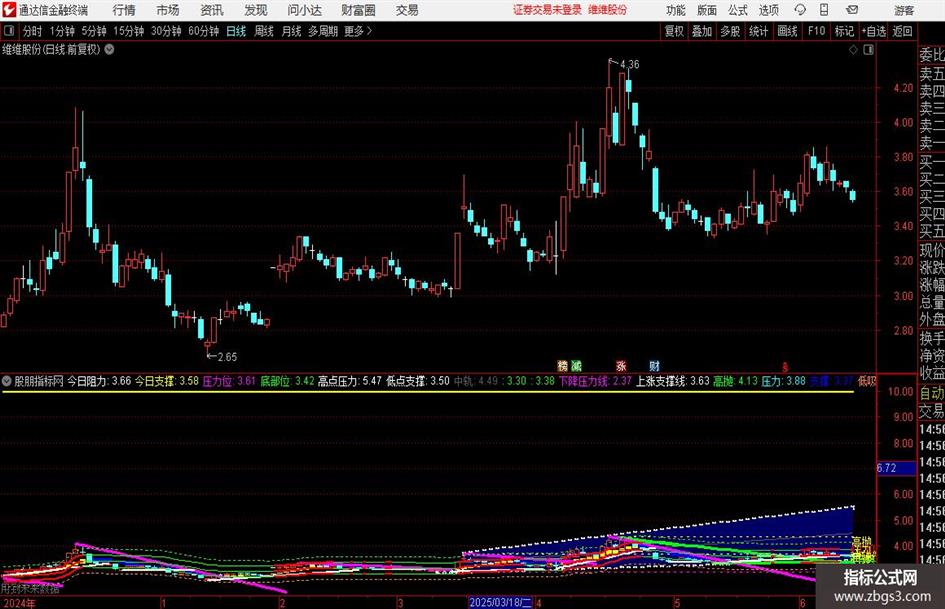
Task: Open the 选项 menu
Action: (x=768, y=10)
